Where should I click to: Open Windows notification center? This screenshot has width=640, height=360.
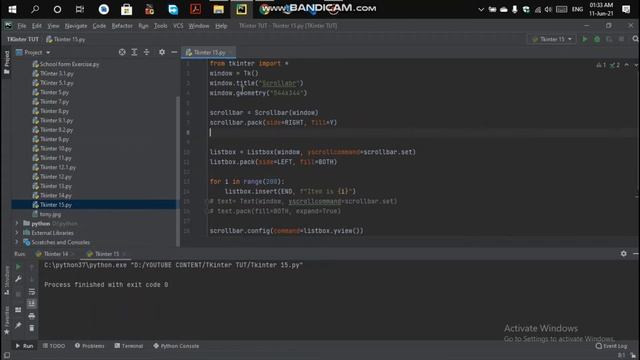click(x=626, y=9)
